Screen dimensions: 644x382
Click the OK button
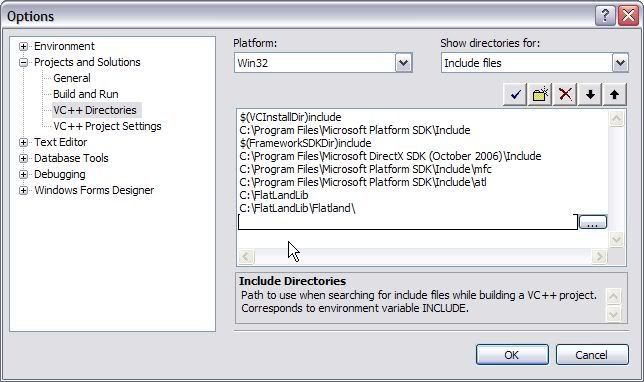pos(512,354)
